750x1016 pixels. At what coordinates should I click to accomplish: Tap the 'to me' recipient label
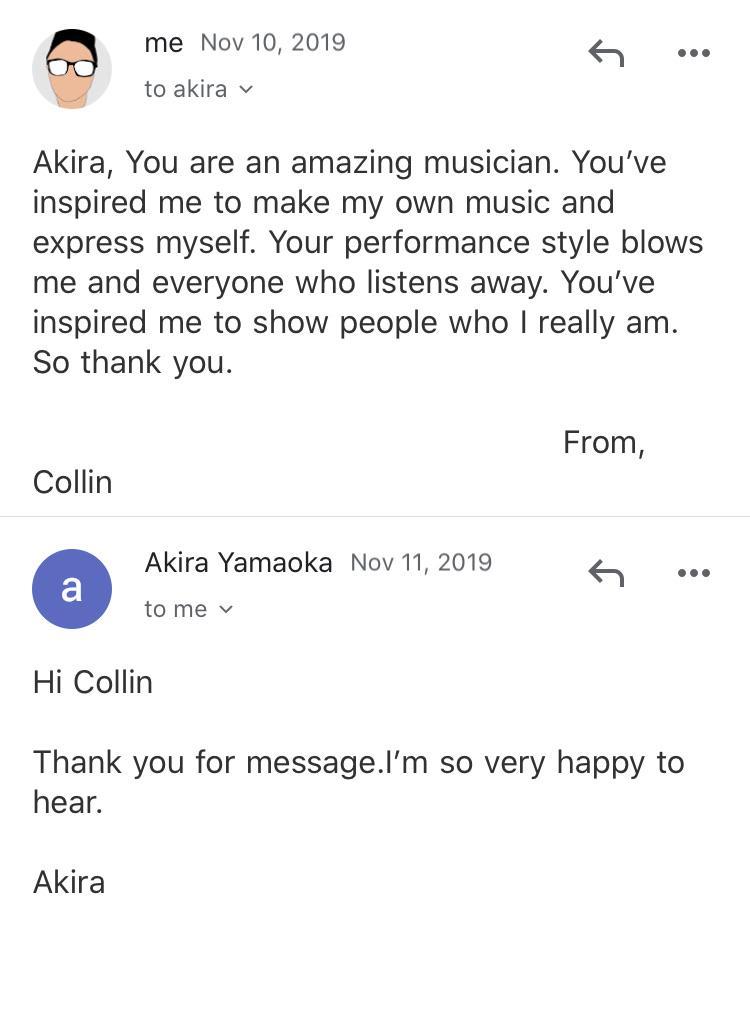176,609
